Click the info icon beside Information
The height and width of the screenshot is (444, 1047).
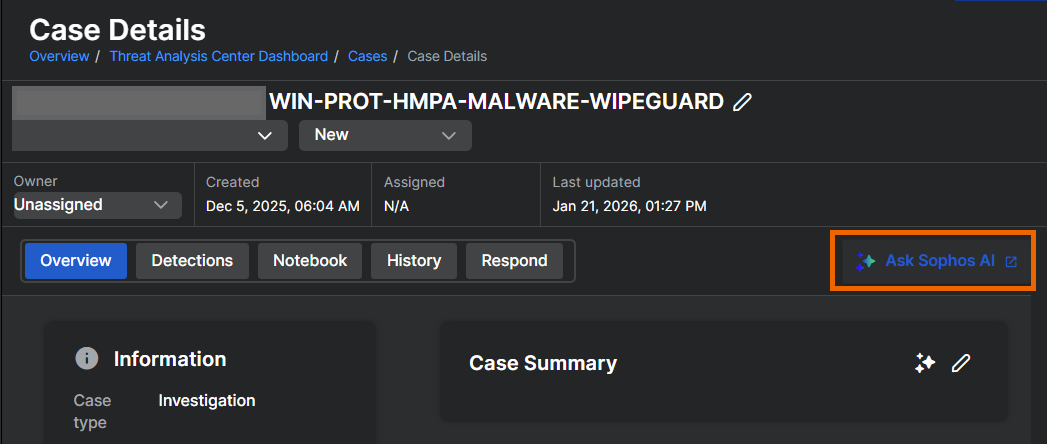tap(88, 359)
